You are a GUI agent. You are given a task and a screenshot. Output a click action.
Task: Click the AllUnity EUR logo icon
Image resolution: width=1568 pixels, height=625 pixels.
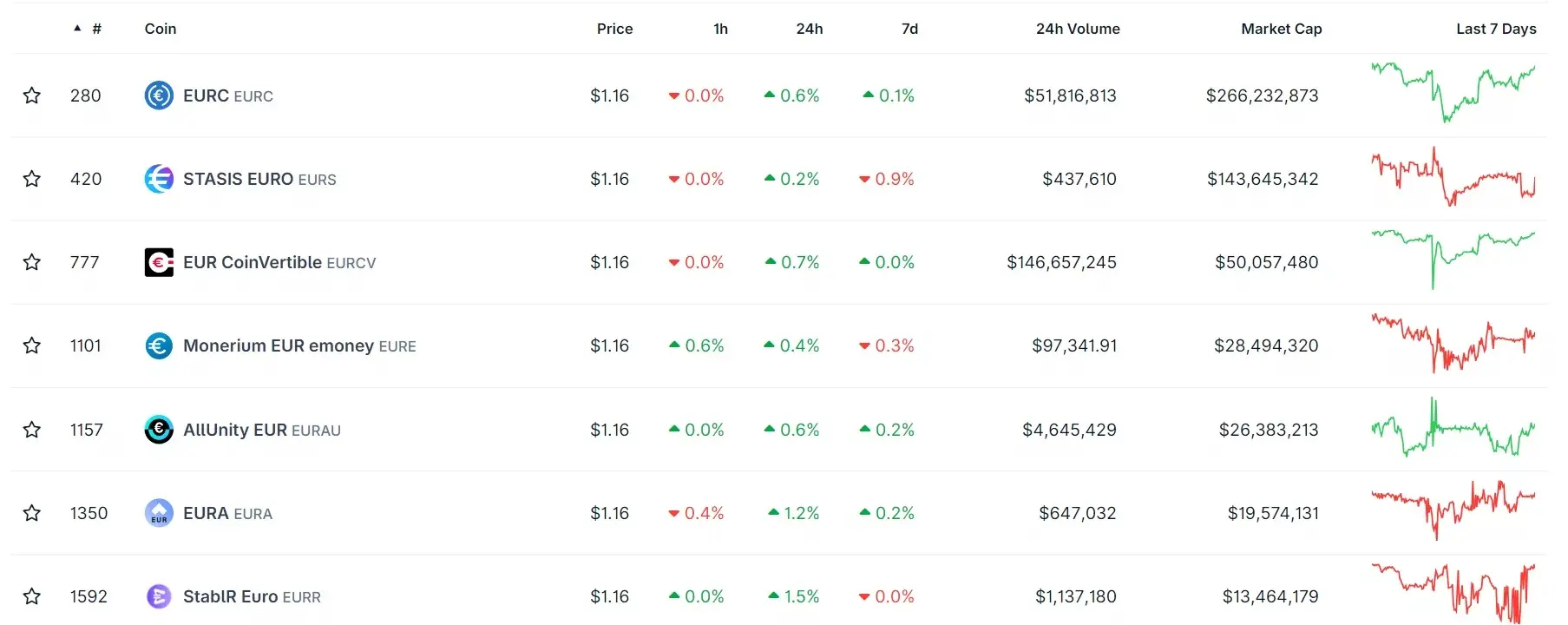pyautogui.click(x=159, y=430)
